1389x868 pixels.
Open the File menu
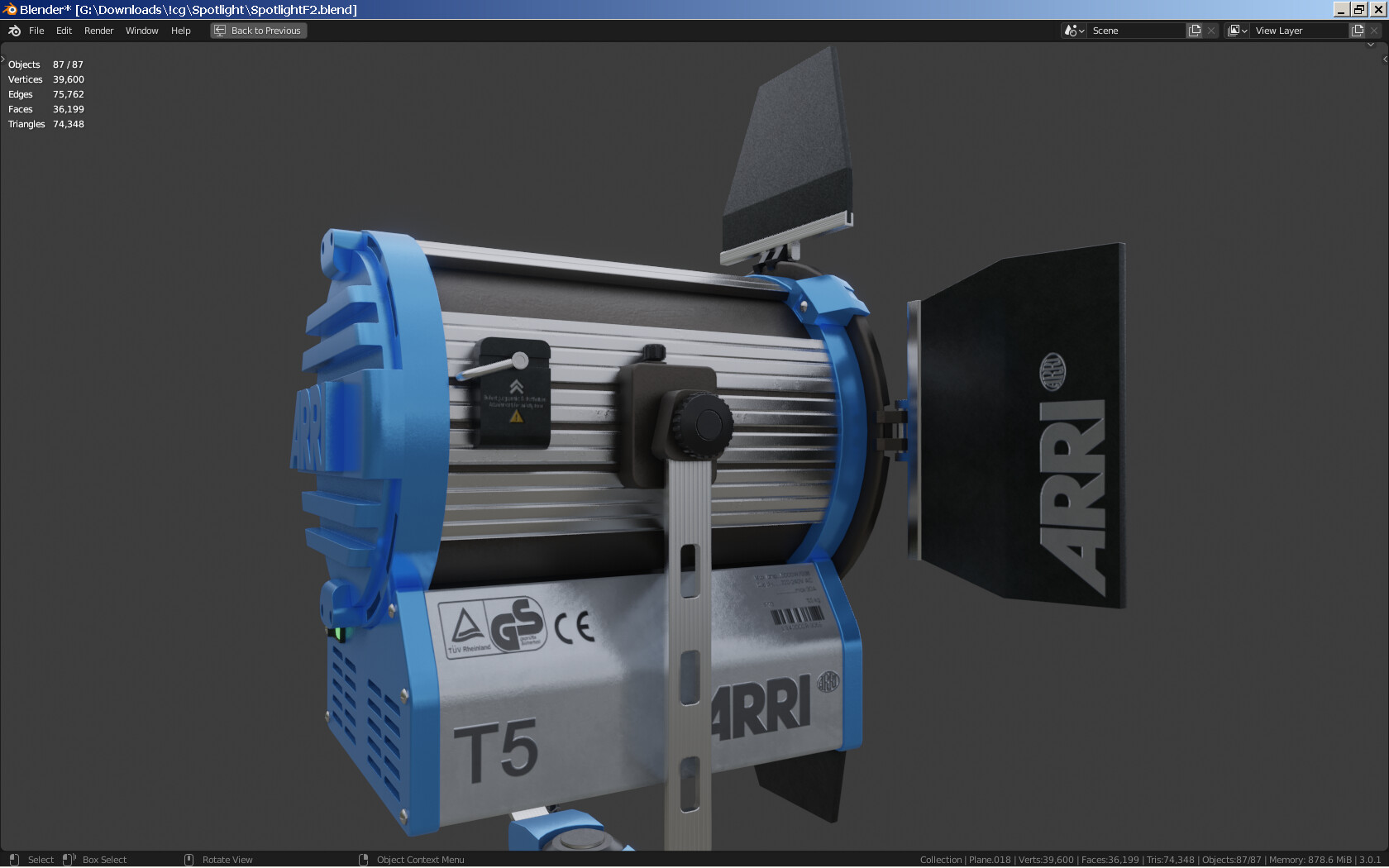pos(36,31)
